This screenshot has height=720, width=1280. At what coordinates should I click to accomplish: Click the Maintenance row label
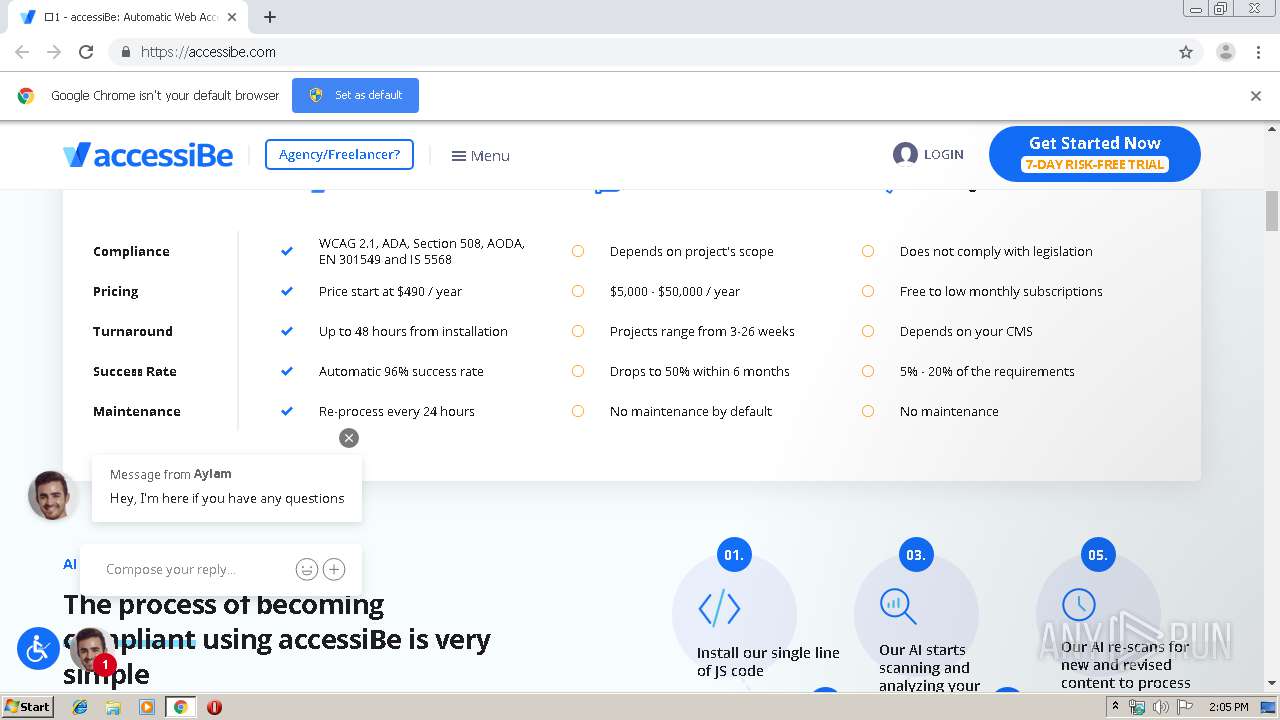137,411
